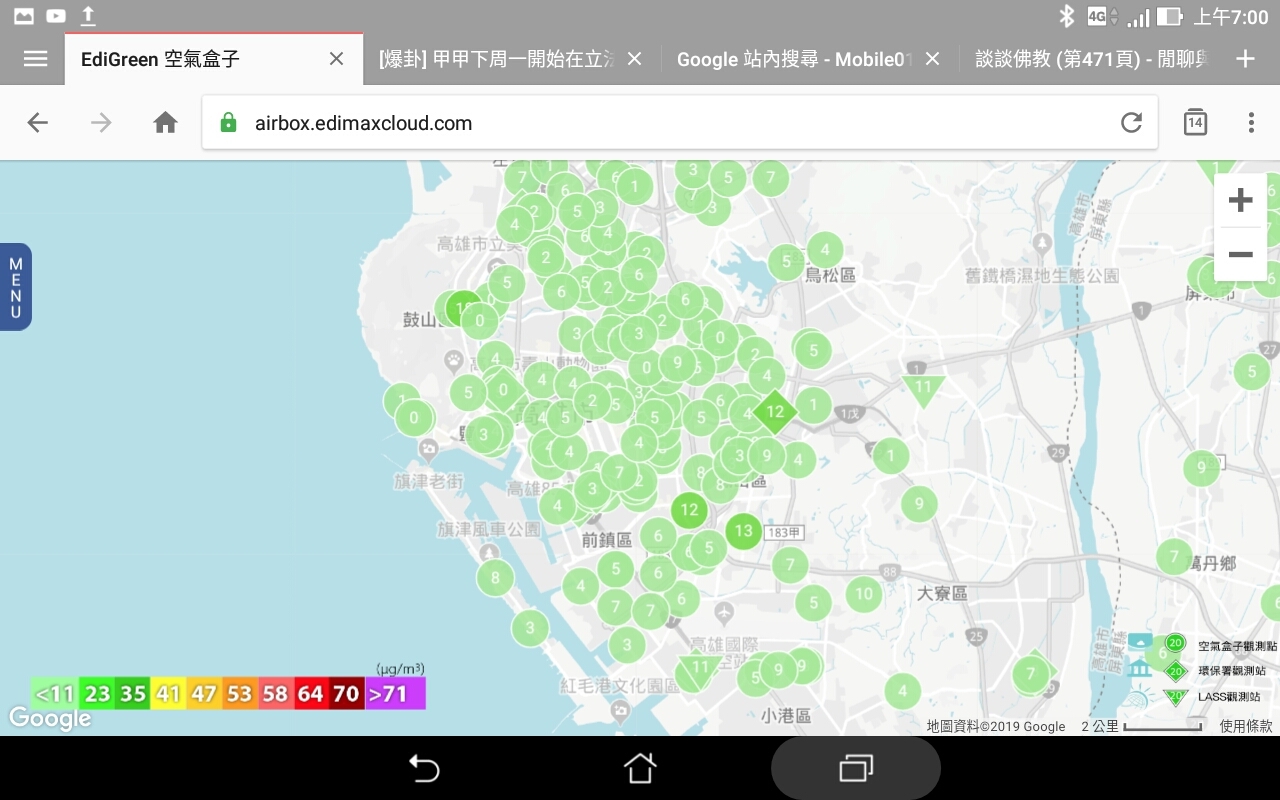Switch to the Google 站內搜尋 - Mobile01 tab
Screen dimensions: 1280x800
[x=795, y=59]
